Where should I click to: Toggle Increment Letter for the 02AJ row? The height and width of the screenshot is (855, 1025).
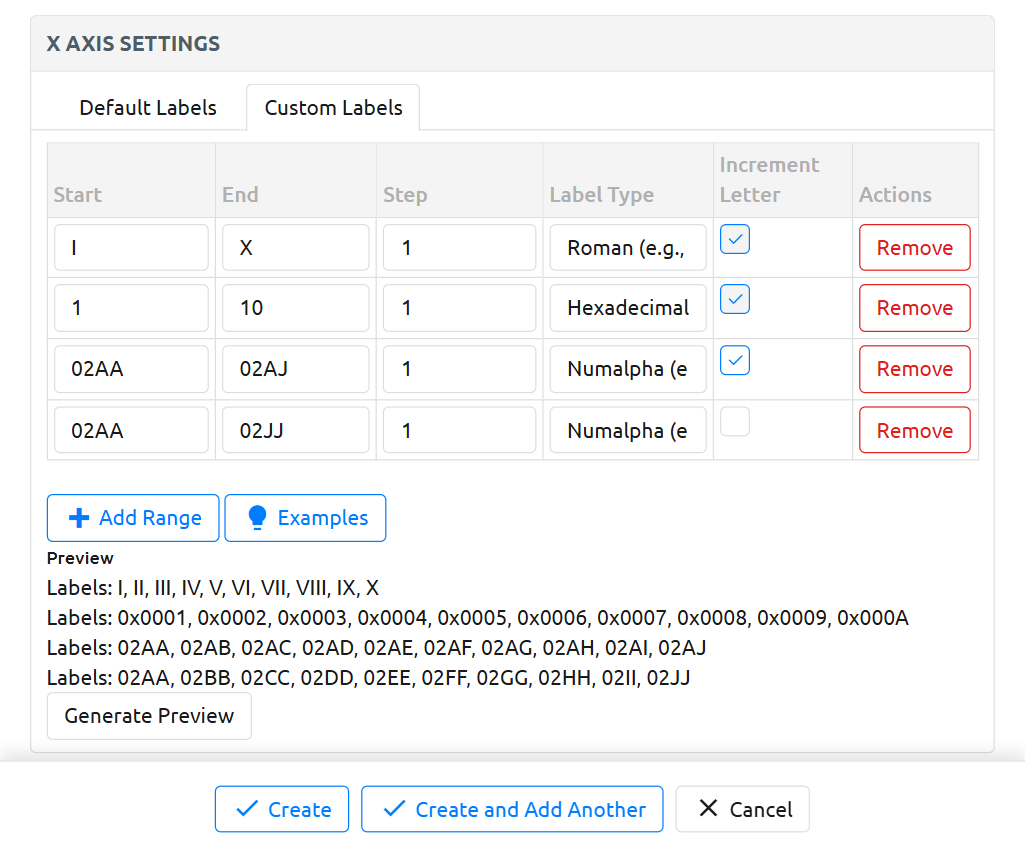(735, 360)
